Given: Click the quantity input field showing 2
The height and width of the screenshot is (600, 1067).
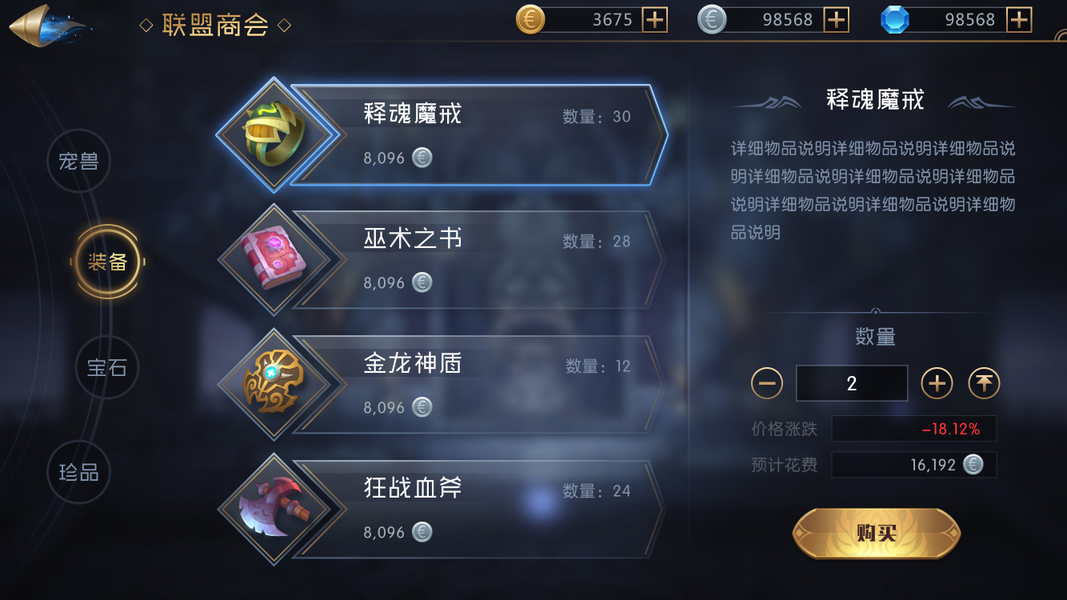Looking at the screenshot, I should 852,383.
